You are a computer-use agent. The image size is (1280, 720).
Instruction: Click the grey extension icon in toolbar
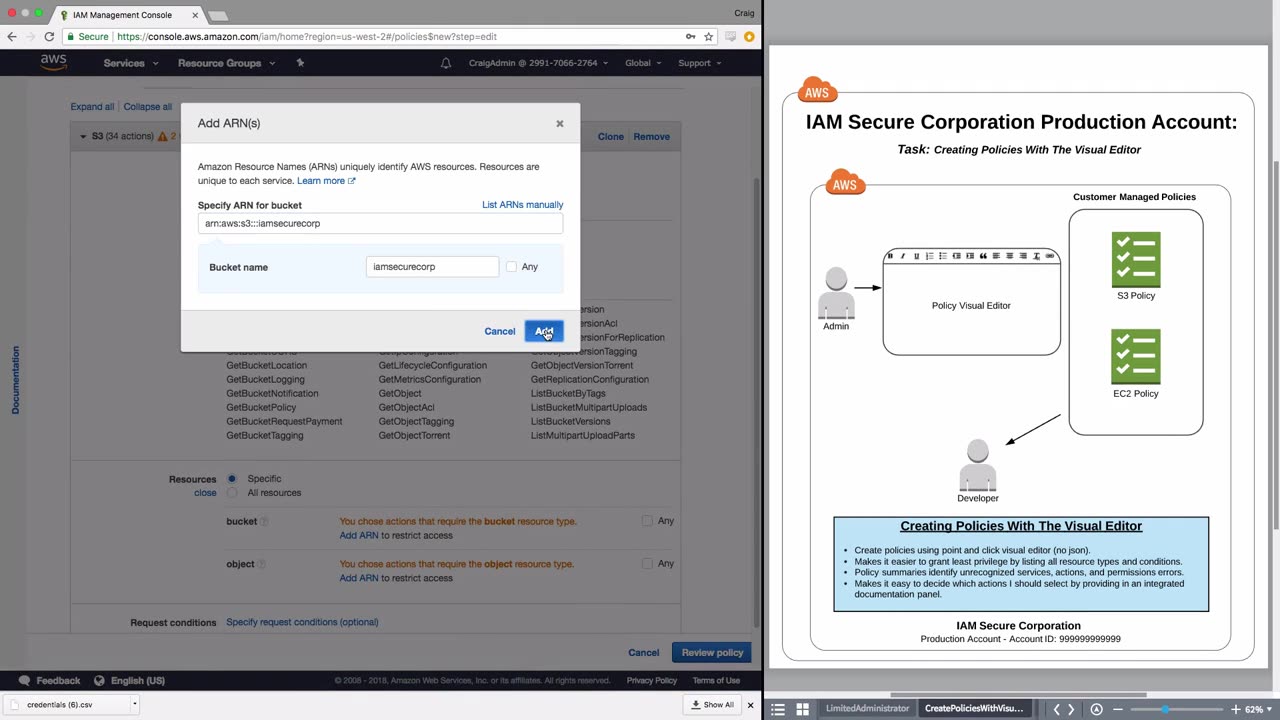click(x=731, y=37)
